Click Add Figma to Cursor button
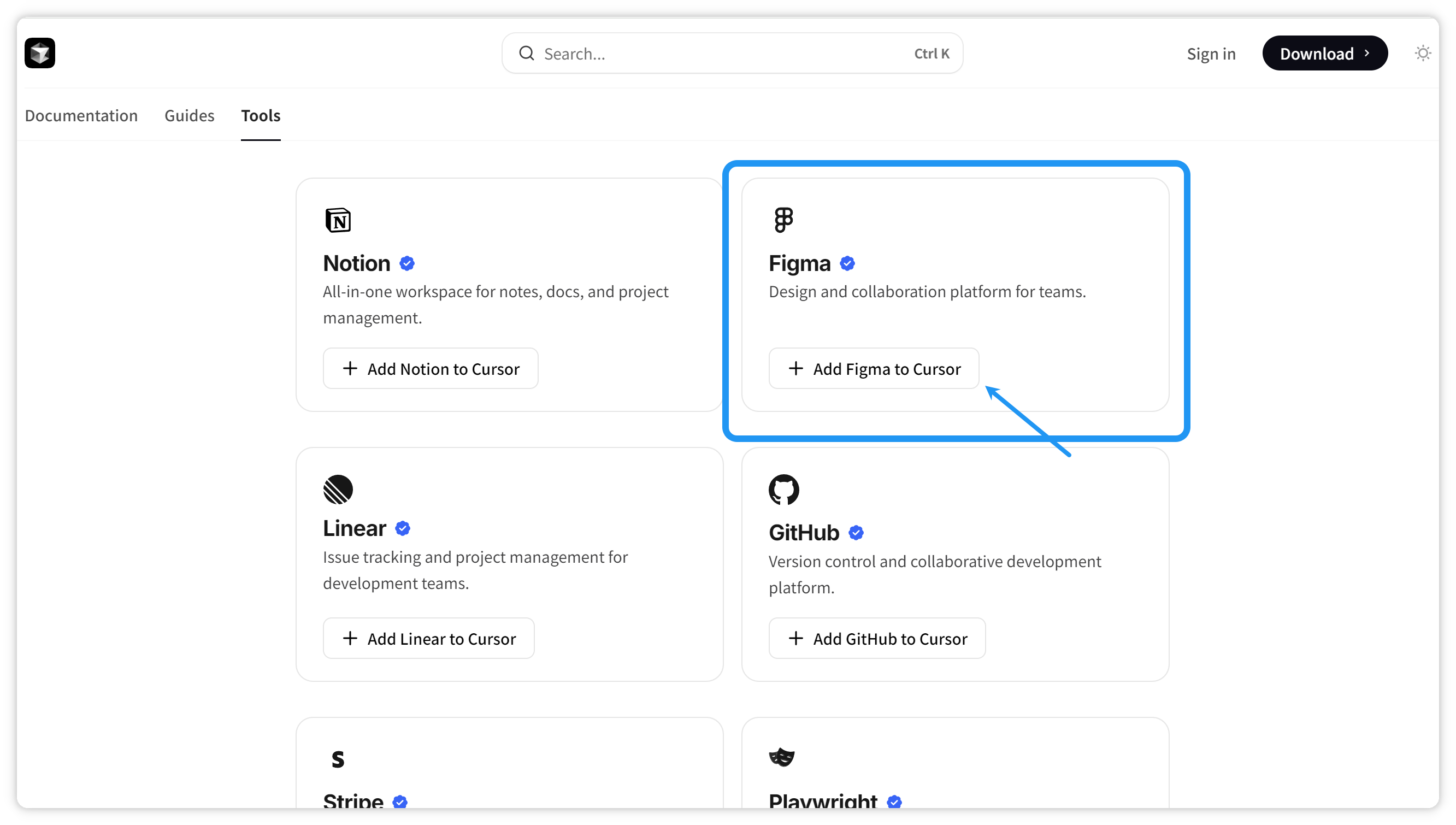Image resolution: width=1456 pixels, height=825 pixels. click(x=874, y=368)
